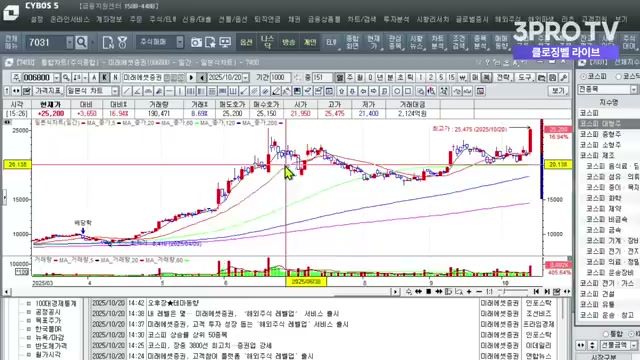
Task: Open the 주문 menu
Action: [136, 19]
